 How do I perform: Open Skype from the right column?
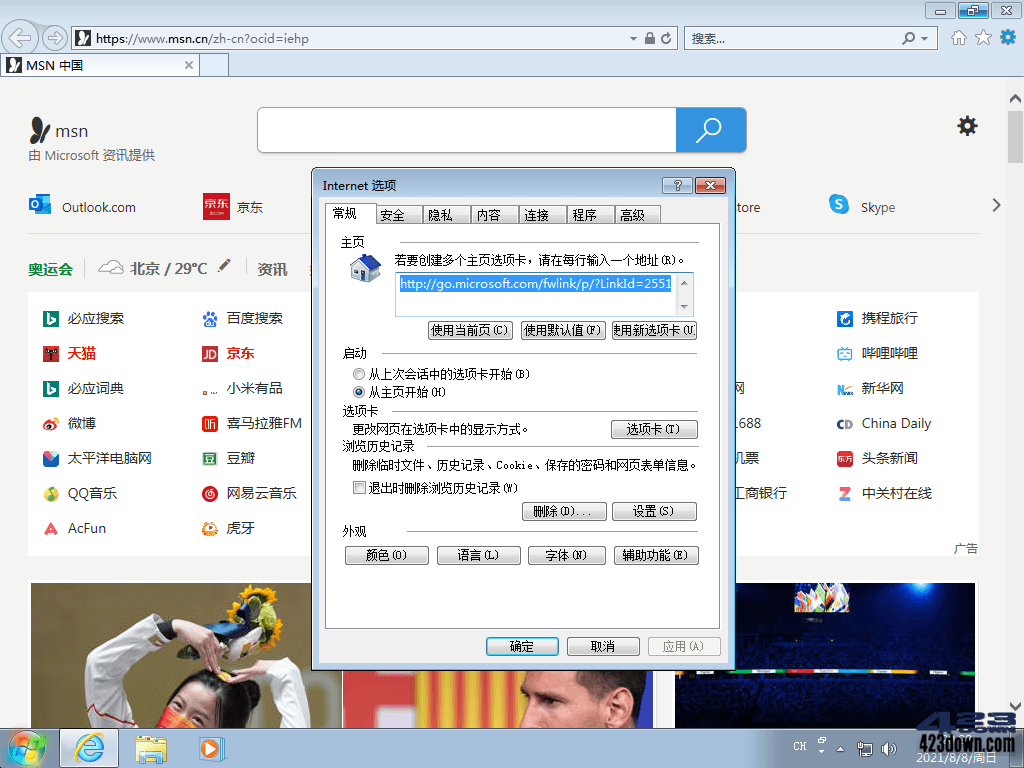(877, 206)
